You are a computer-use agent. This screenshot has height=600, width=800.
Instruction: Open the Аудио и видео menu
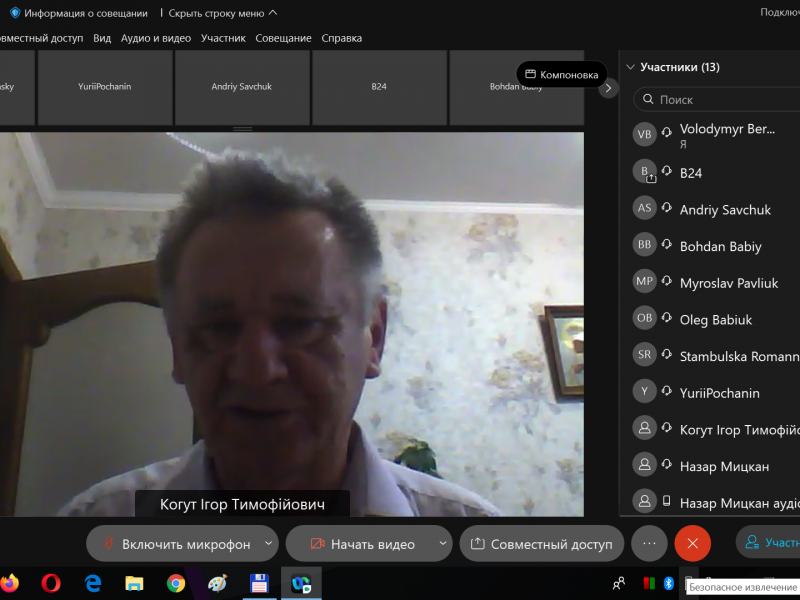pyautogui.click(x=155, y=38)
